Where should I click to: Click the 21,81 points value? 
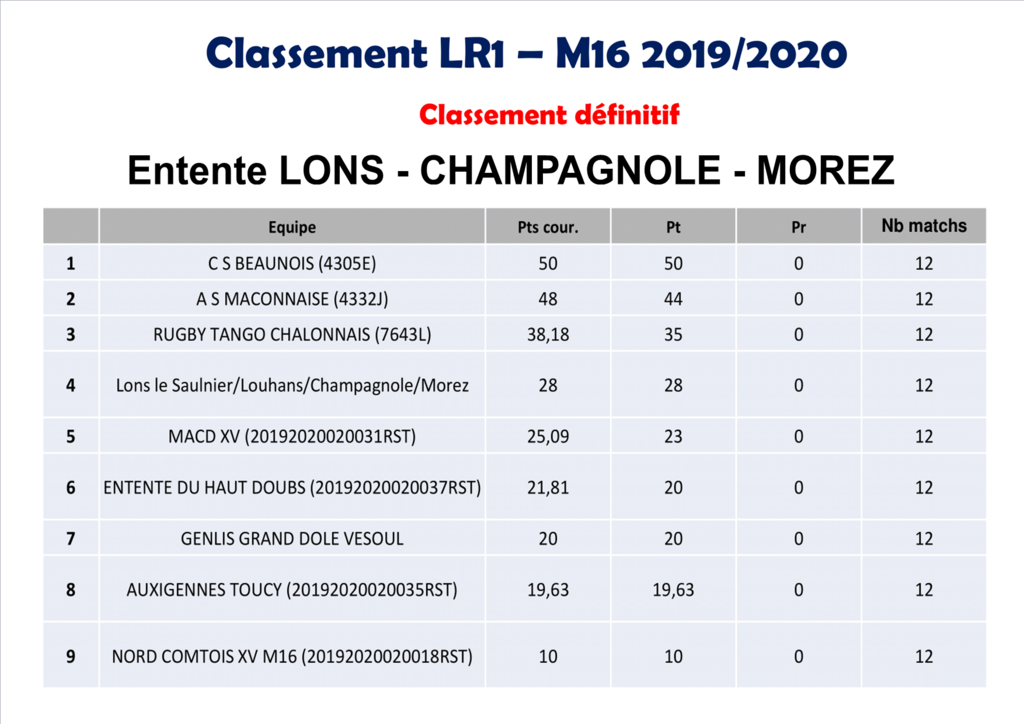[x=548, y=488]
